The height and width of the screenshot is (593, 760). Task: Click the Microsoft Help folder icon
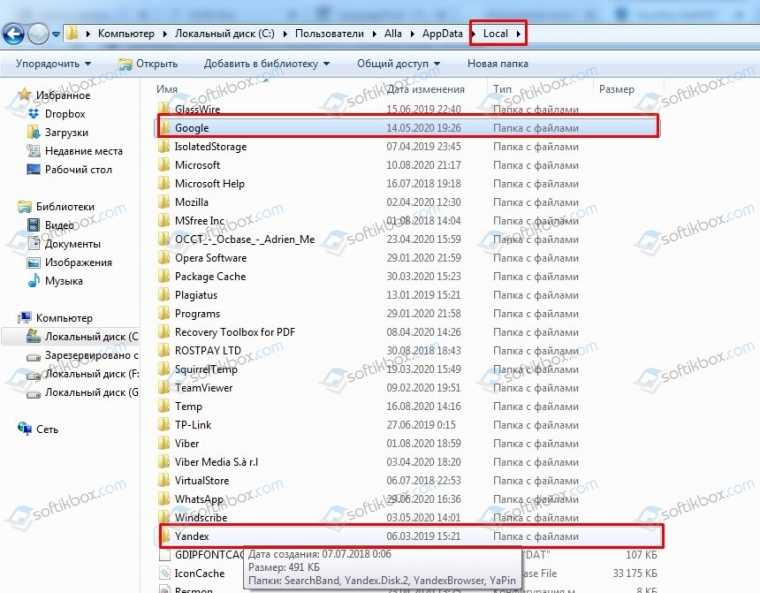[x=164, y=183]
